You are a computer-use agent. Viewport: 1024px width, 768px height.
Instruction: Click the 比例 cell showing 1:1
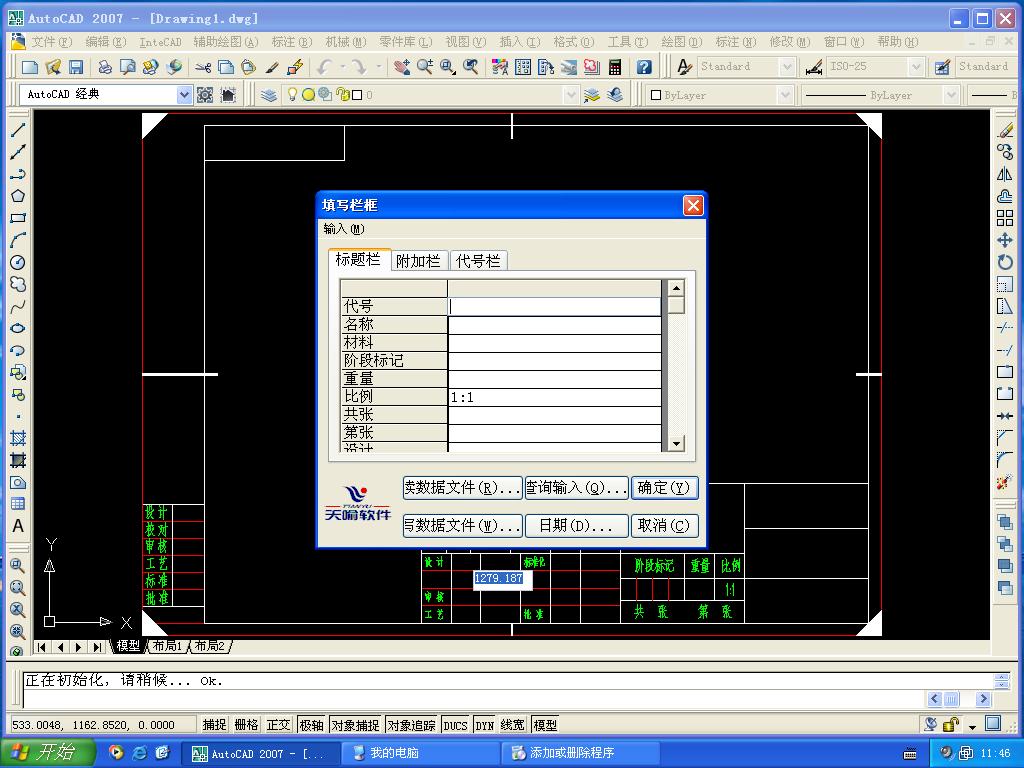click(x=554, y=397)
